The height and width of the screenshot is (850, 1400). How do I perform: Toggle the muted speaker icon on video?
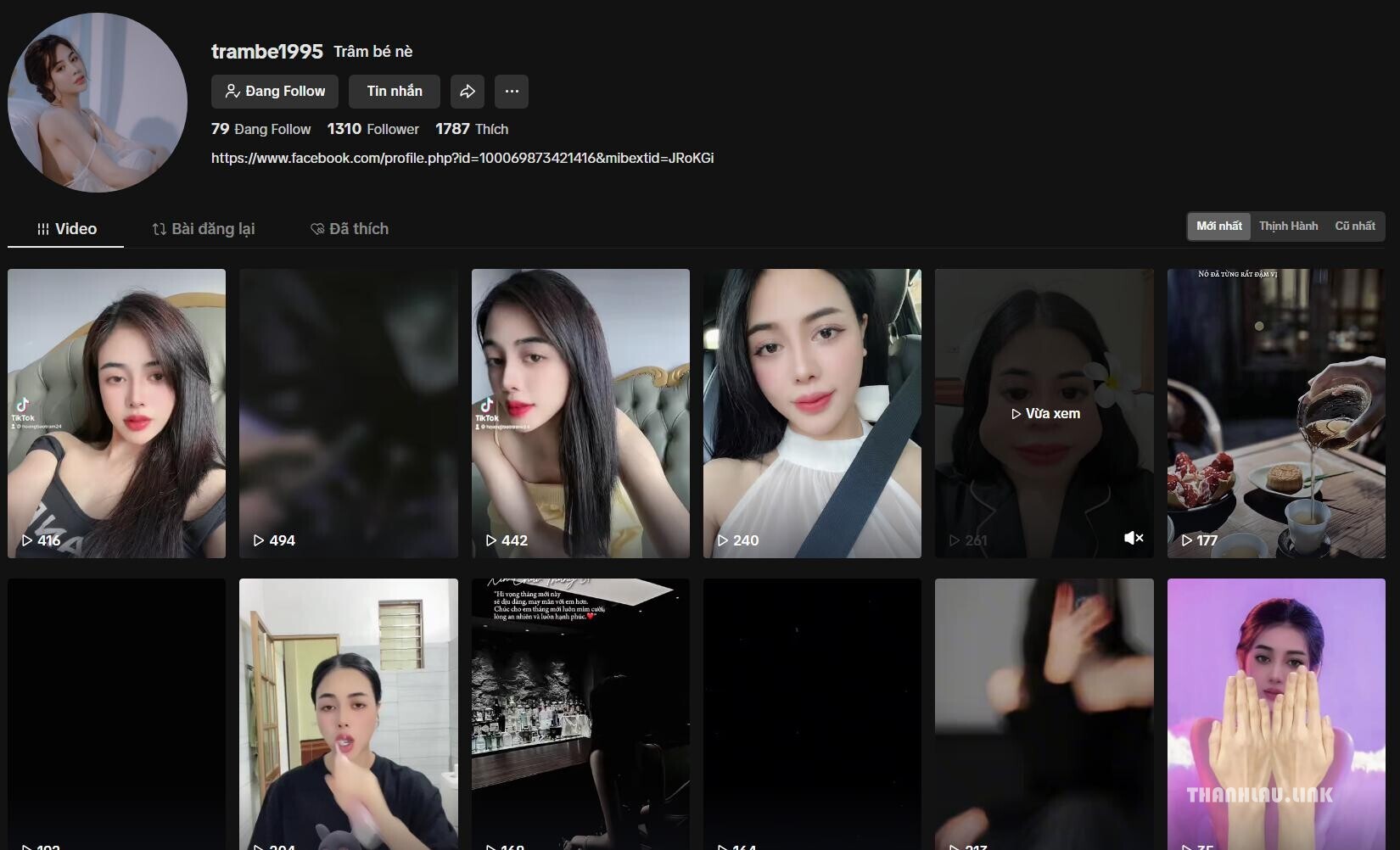(1134, 538)
